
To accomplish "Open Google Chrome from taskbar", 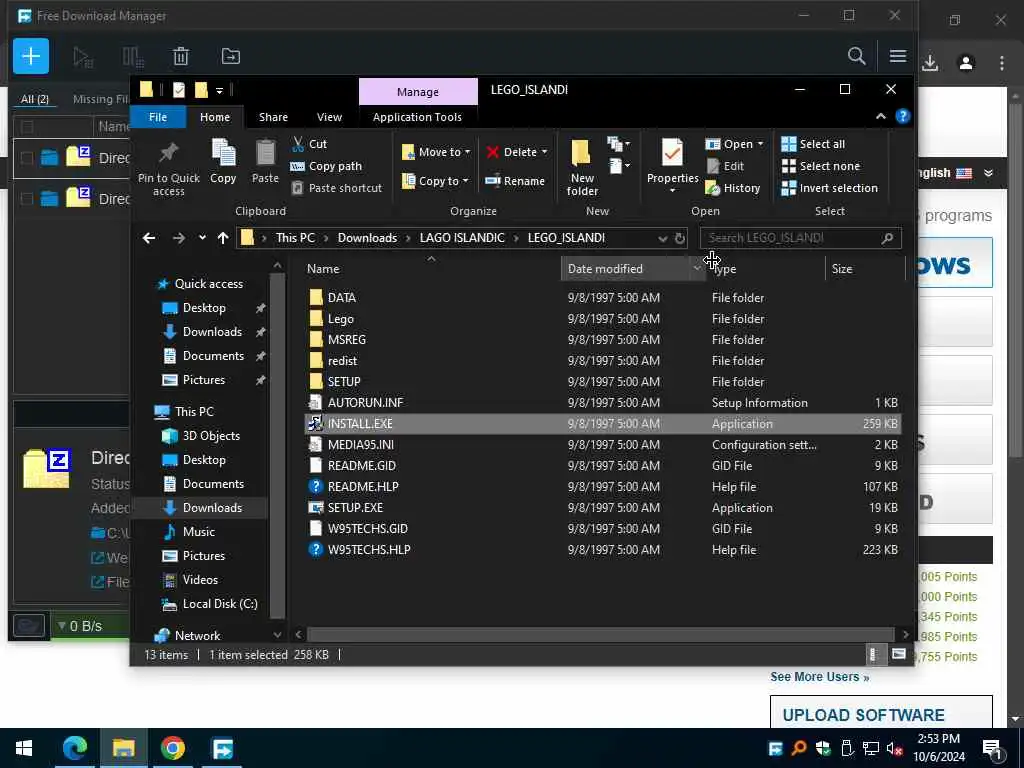I will 173,748.
